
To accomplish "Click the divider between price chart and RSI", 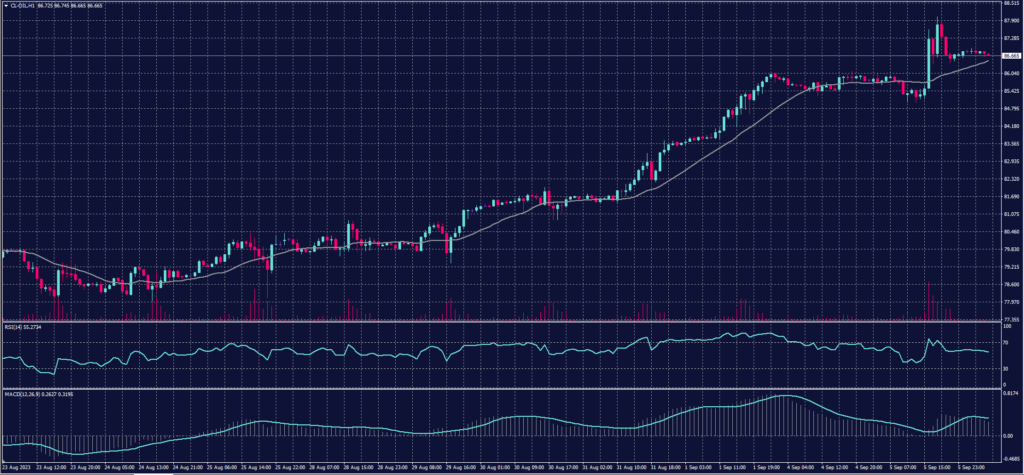I will (x=500, y=322).
